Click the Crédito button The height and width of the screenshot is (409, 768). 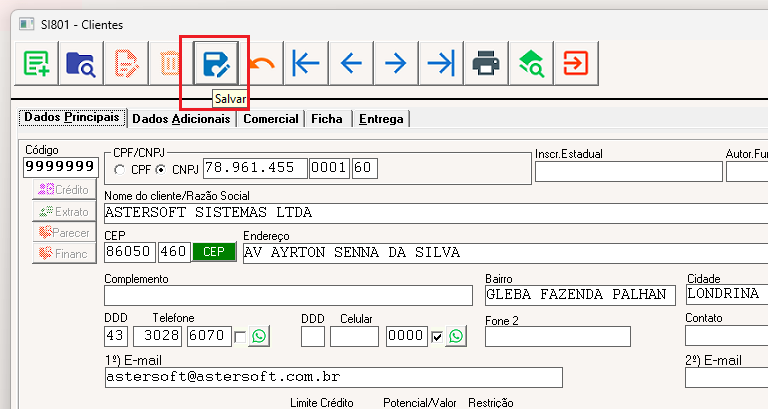(x=64, y=190)
